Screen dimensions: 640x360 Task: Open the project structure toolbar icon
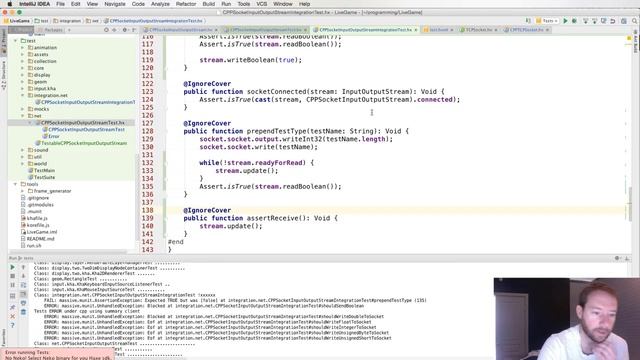tap(624, 21)
